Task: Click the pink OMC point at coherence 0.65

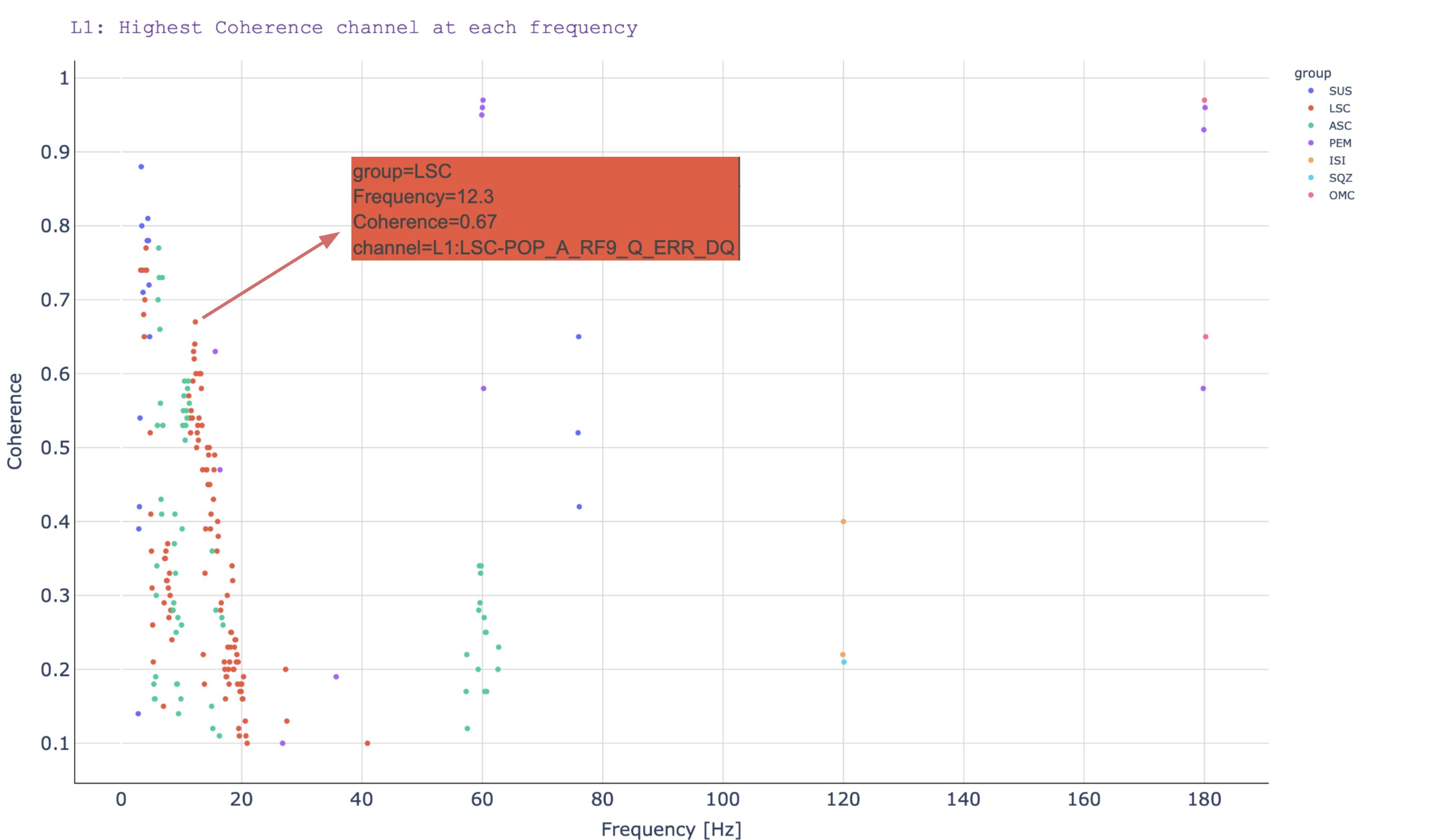Action: (x=1205, y=337)
